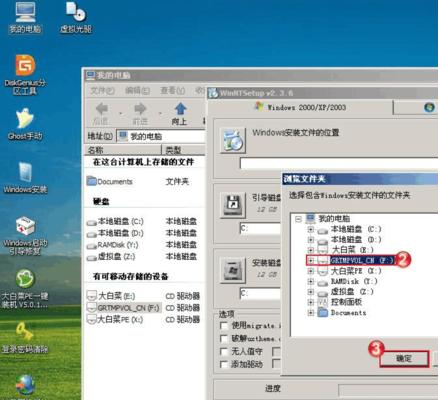438x400 pixels.
Task: Launch the Windows启动引导修复 icon
Action: pos(25,226)
